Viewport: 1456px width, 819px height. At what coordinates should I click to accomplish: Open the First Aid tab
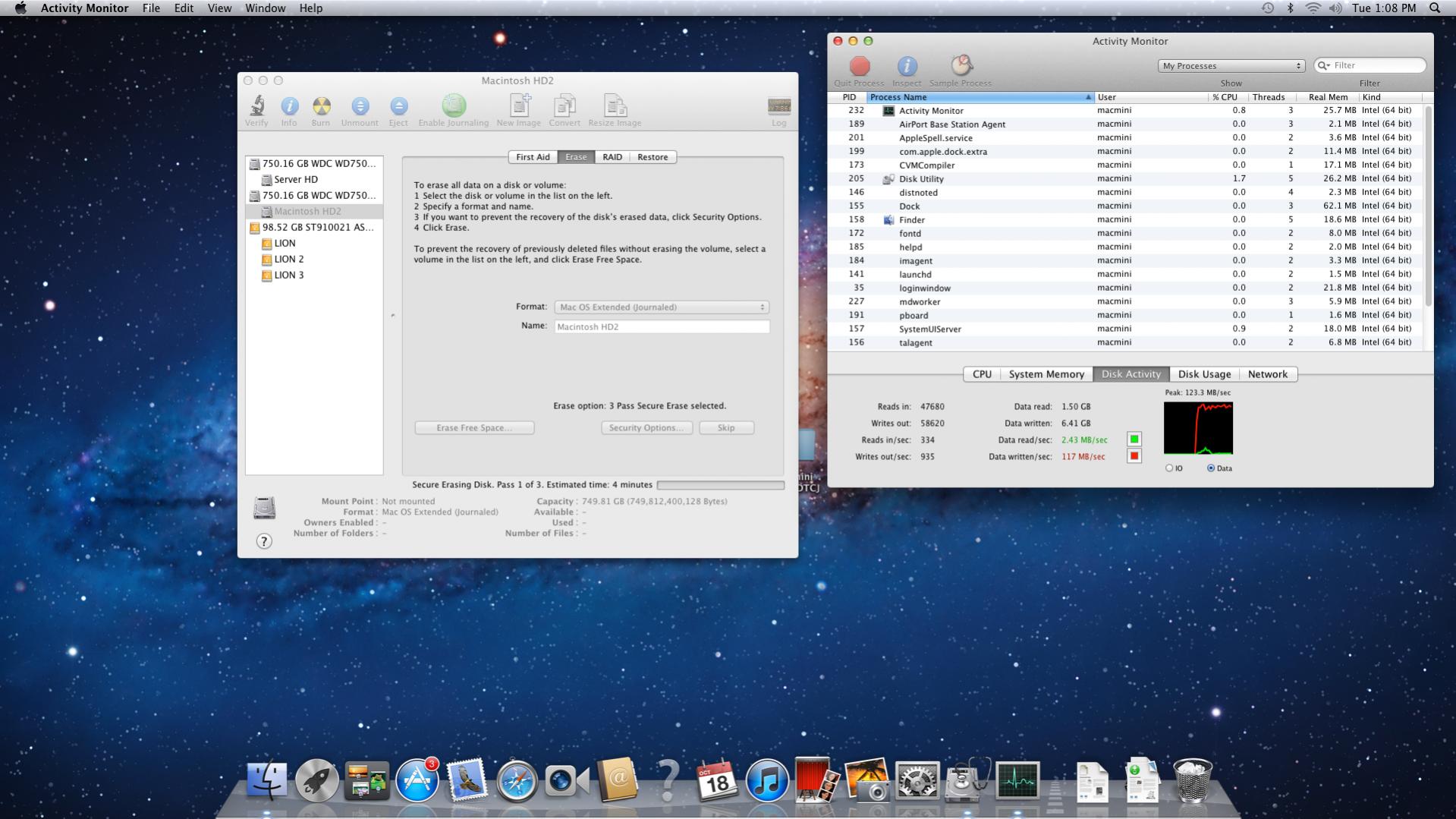[533, 157]
